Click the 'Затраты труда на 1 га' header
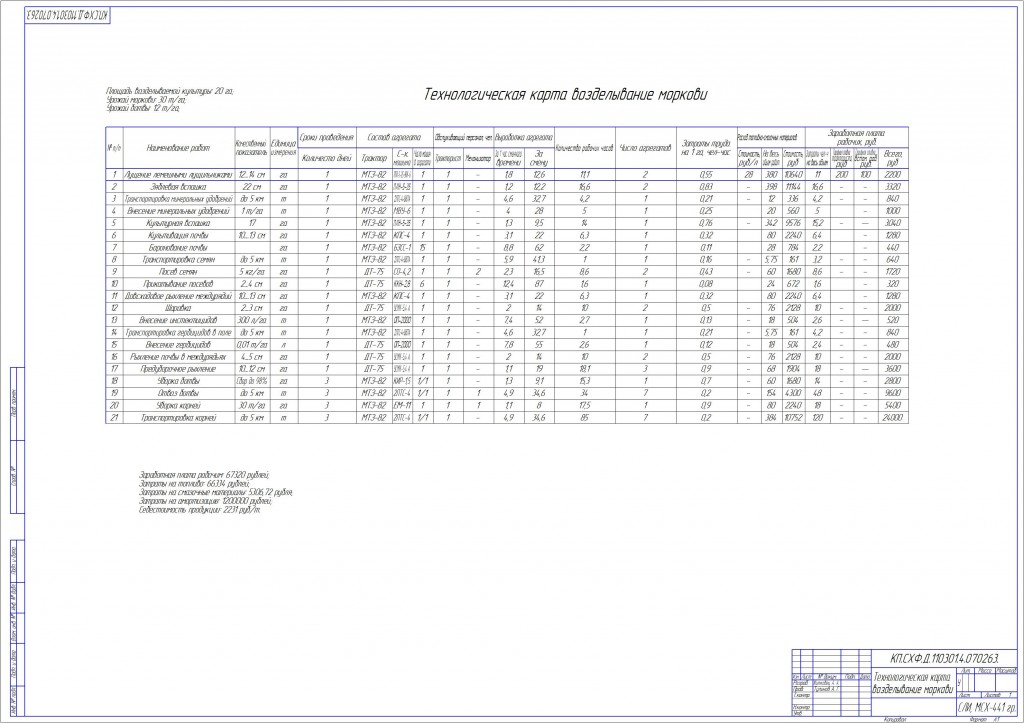1024x723 pixels. (706, 148)
